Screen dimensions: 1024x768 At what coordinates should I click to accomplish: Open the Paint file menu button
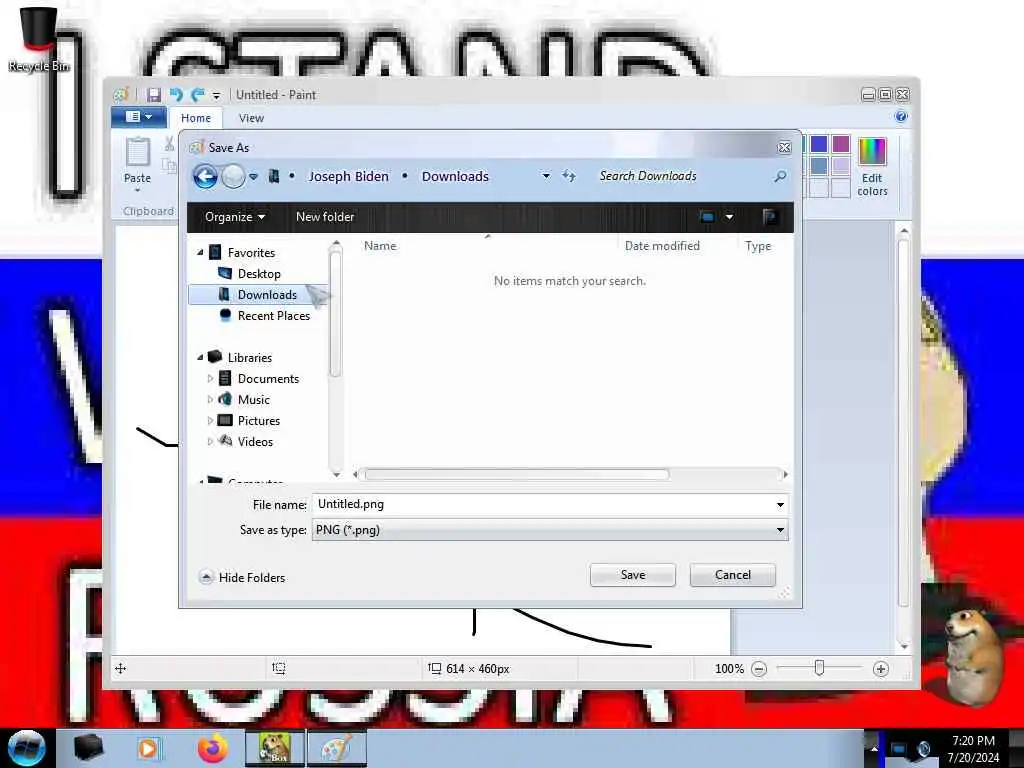pos(138,117)
